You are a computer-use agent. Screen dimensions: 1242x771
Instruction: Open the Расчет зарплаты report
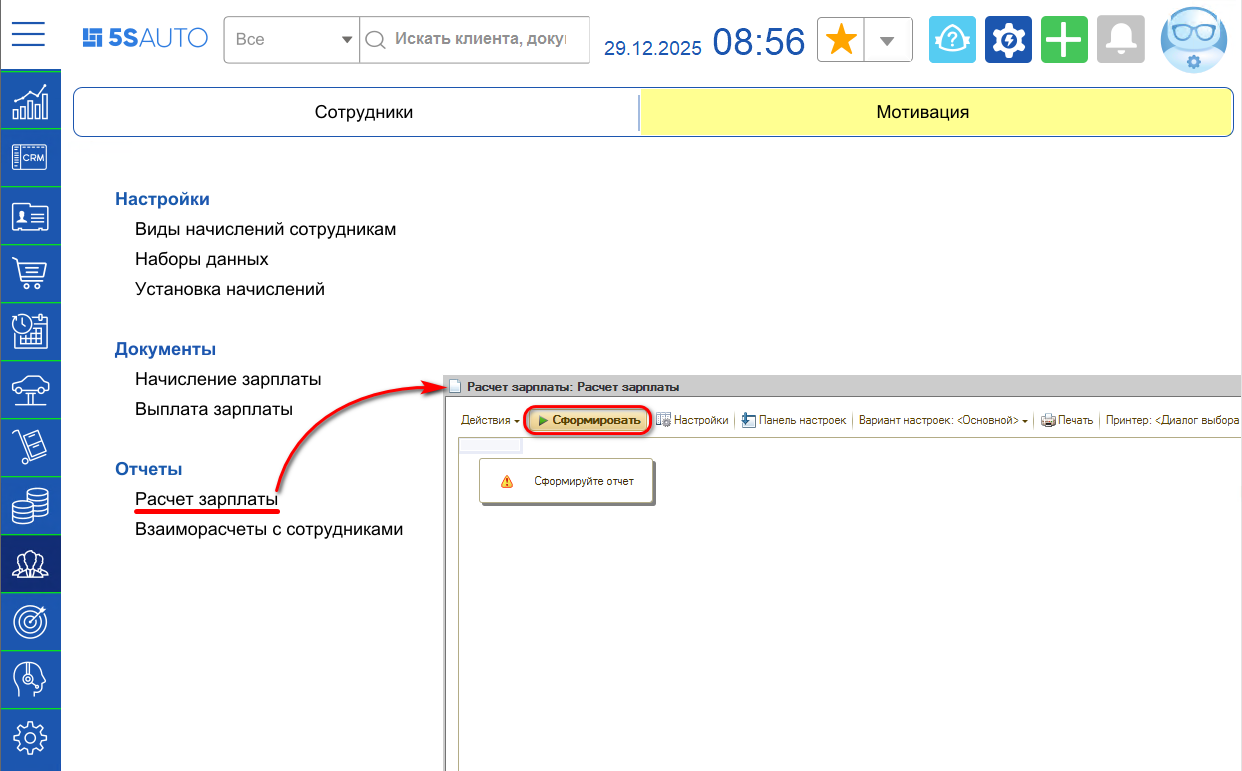206,499
